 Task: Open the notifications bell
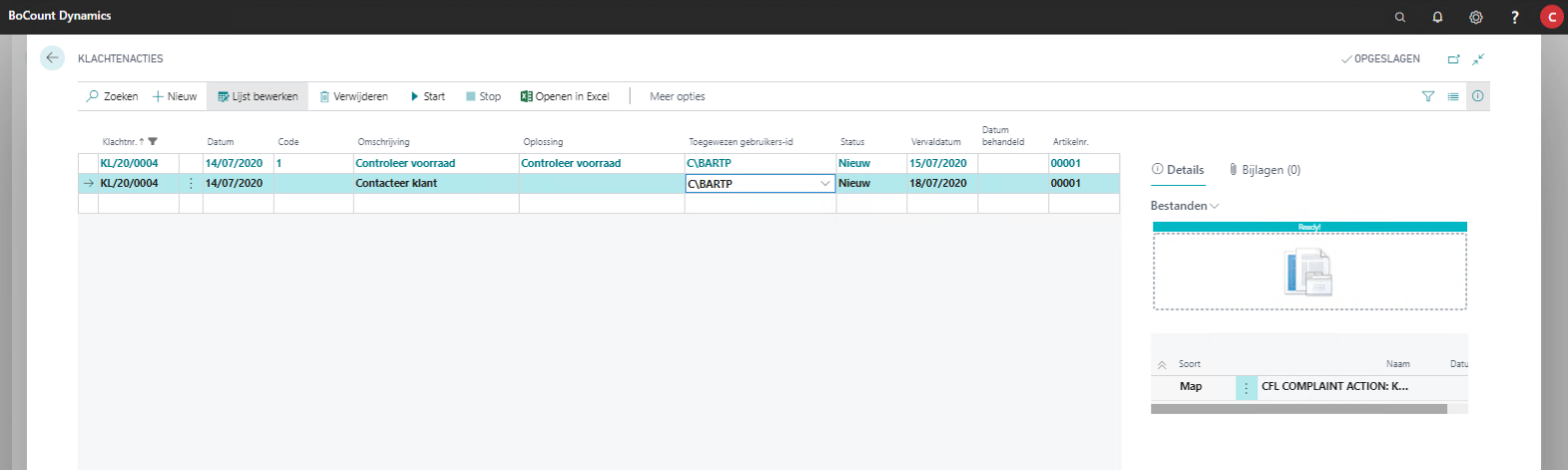[x=1437, y=17]
